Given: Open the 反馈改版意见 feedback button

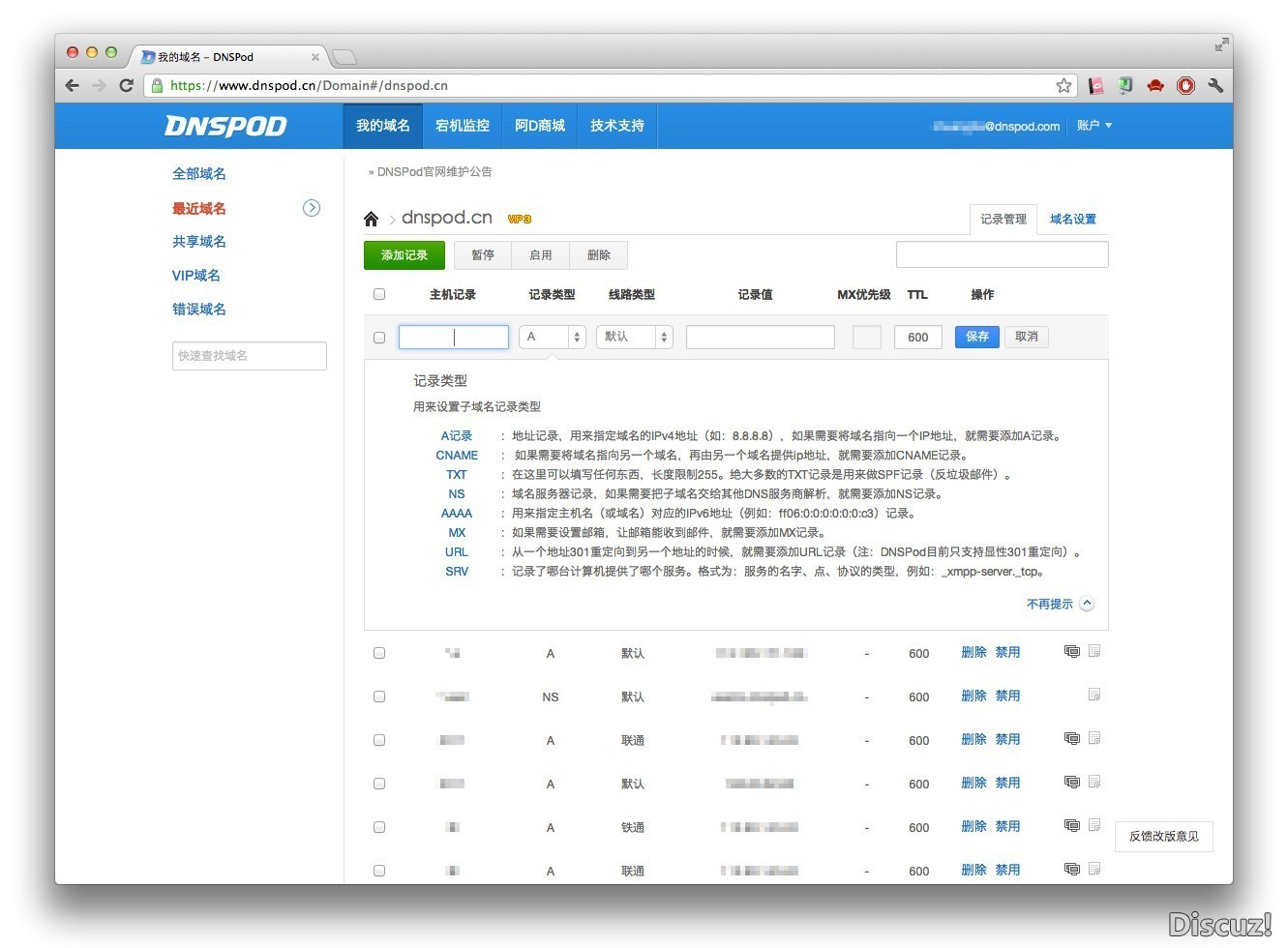Looking at the screenshot, I should pyautogui.click(x=1164, y=837).
